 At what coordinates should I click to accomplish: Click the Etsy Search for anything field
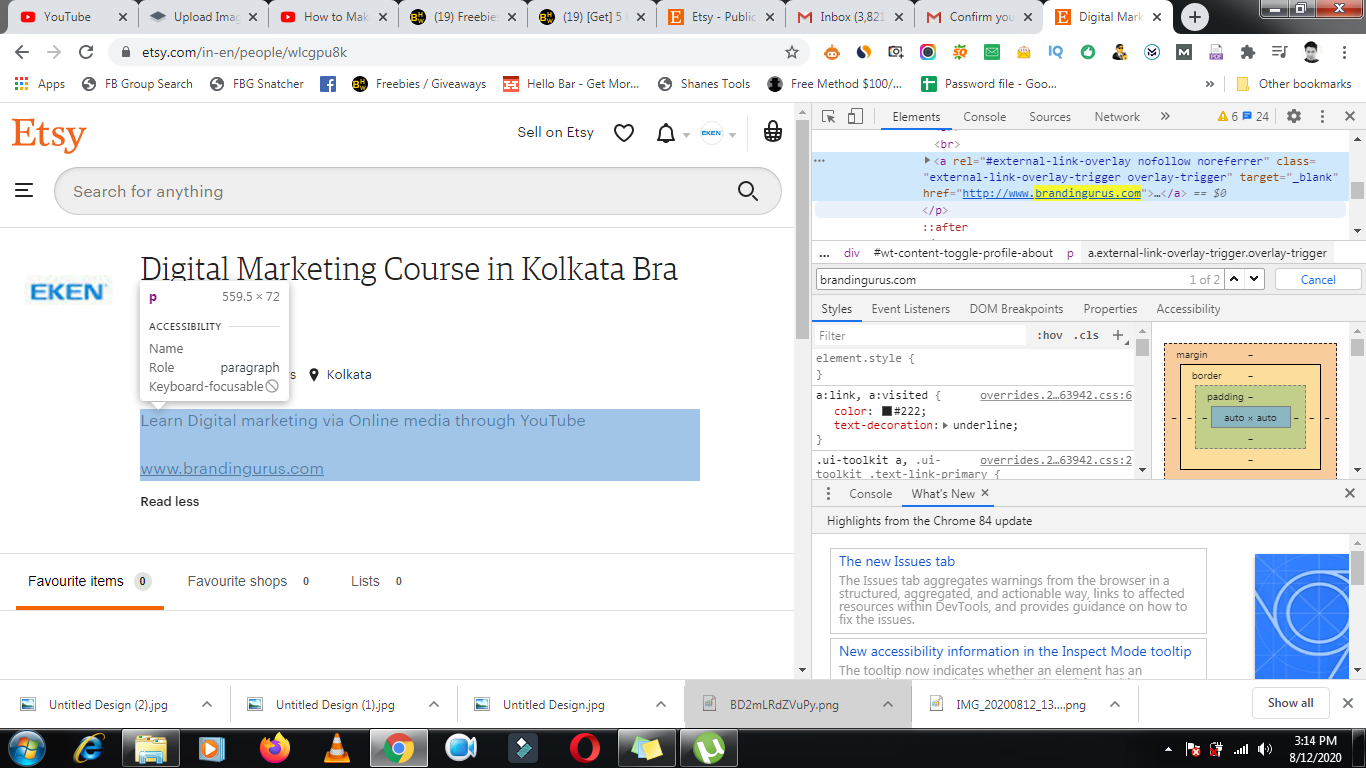click(x=418, y=191)
